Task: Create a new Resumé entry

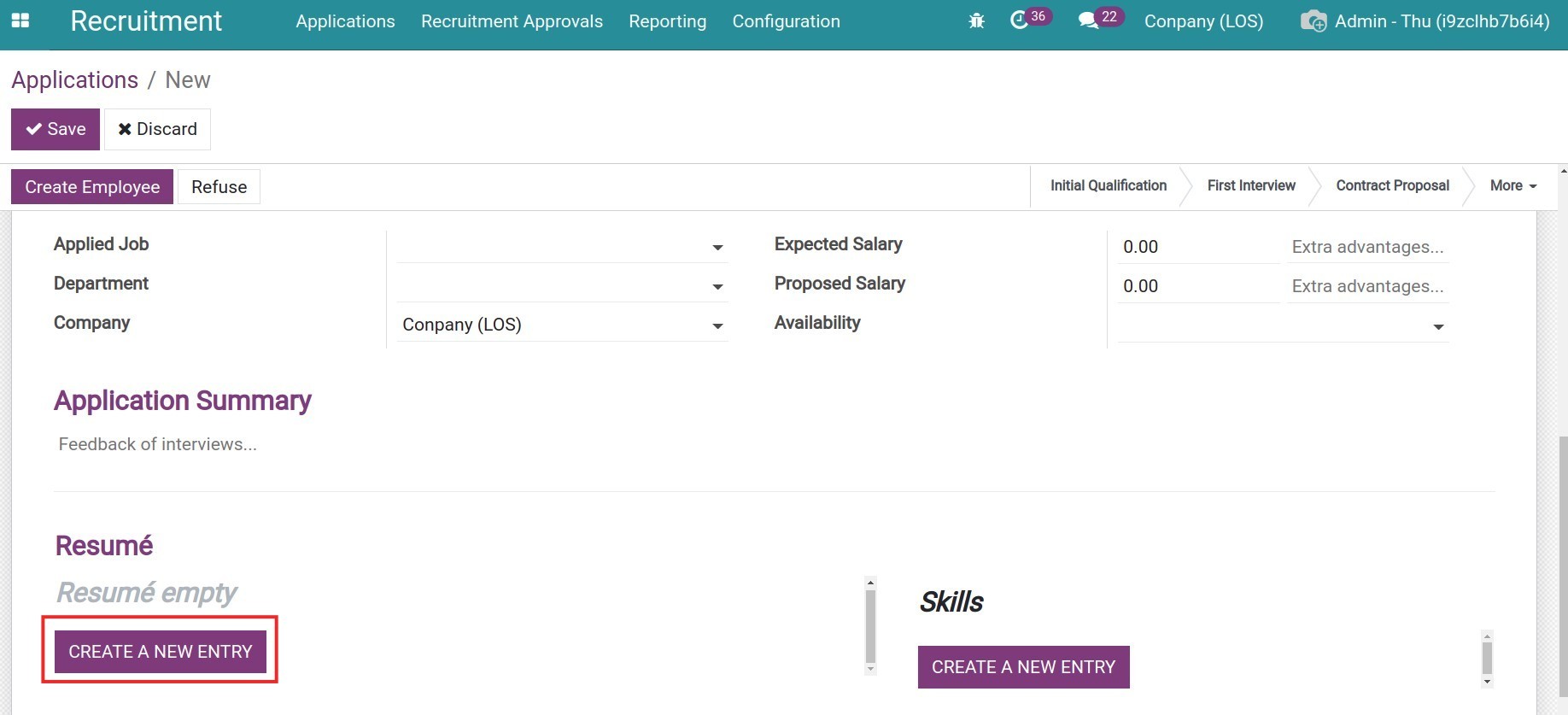Action: (161, 652)
